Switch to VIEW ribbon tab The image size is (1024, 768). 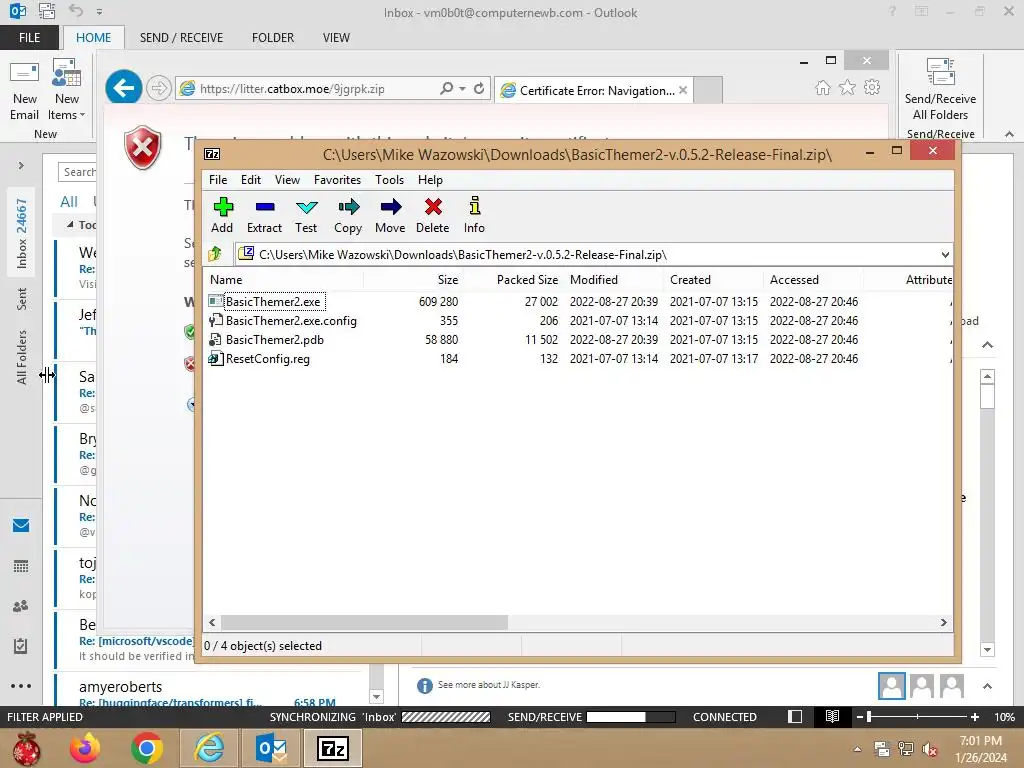(336, 38)
